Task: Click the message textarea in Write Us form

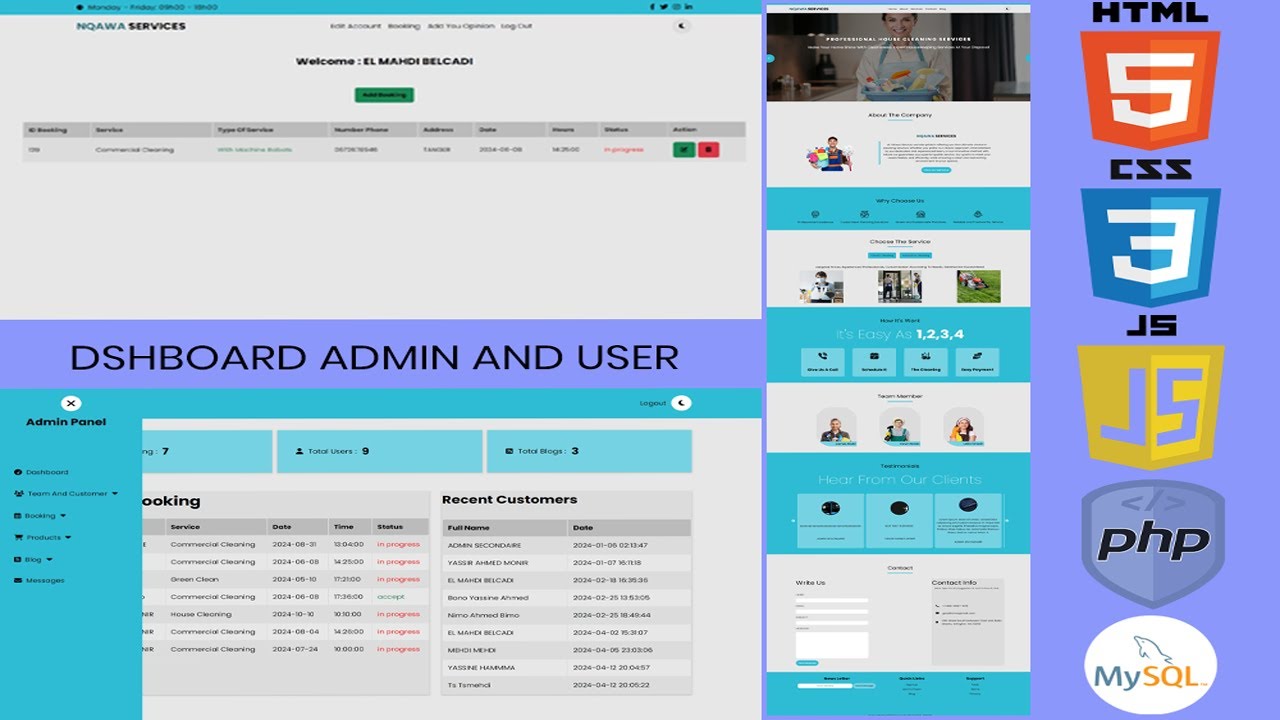Action: click(x=832, y=644)
